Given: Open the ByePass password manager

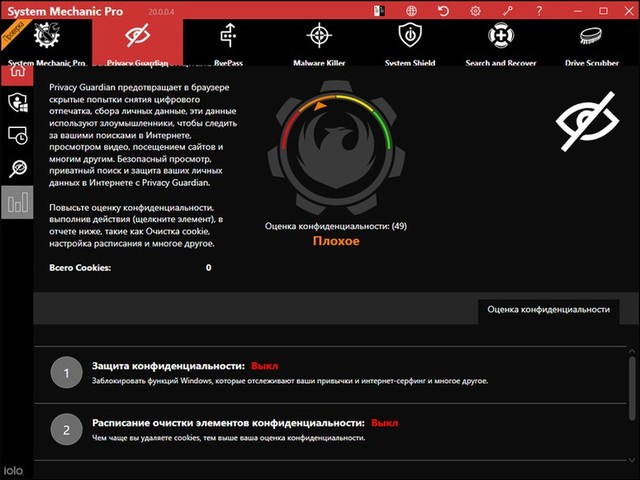Looking at the screenshot, I should (228, 42).
